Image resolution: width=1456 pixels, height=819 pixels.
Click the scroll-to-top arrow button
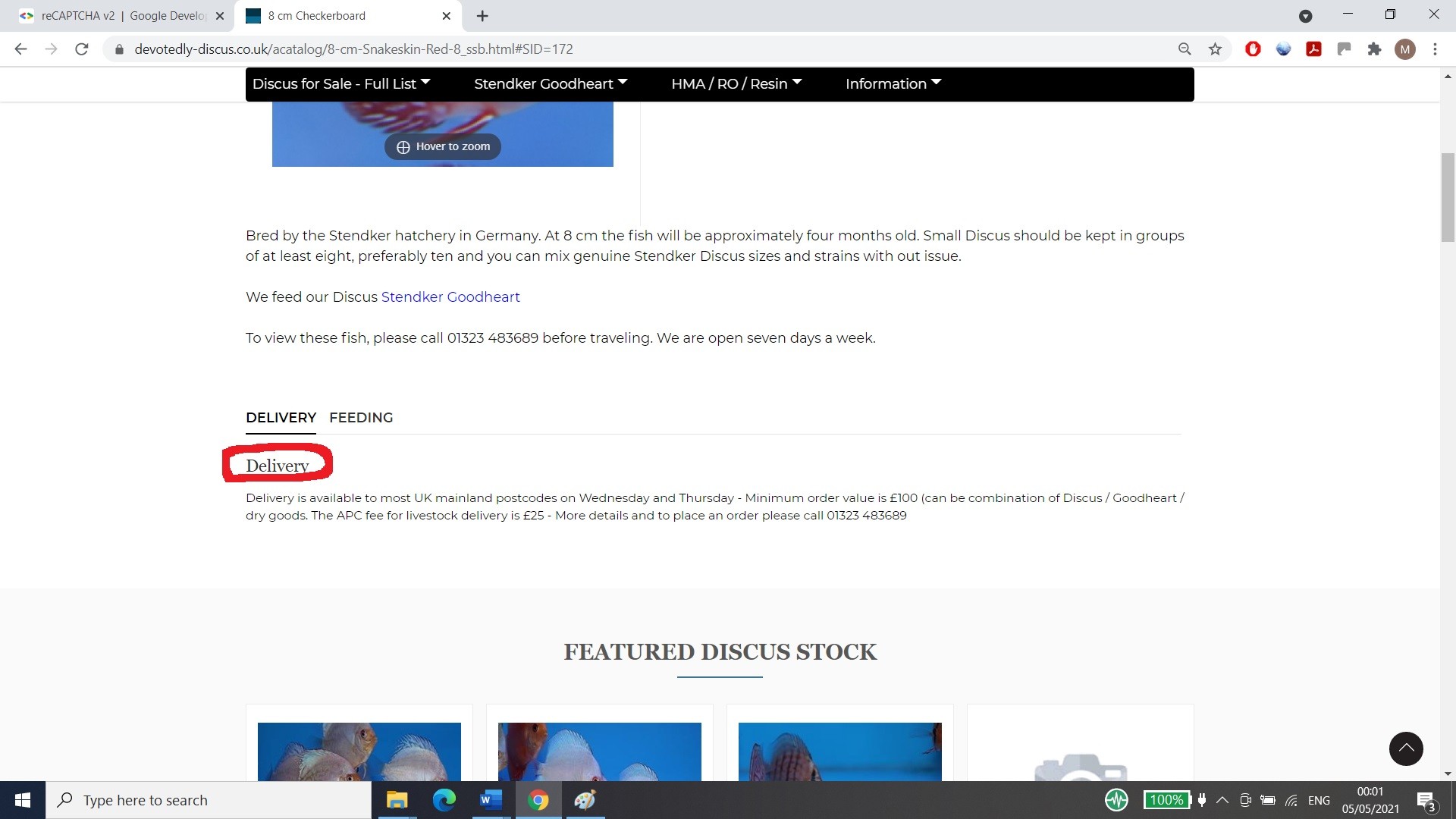pos(1405,748)
